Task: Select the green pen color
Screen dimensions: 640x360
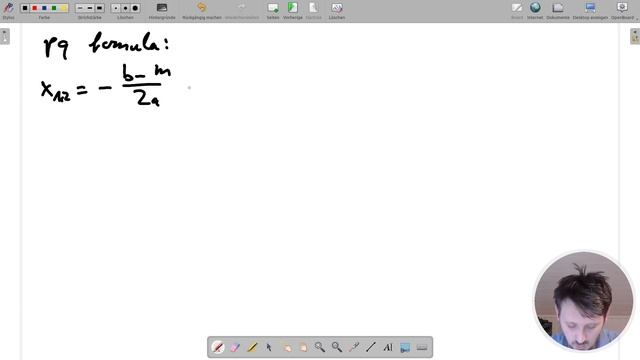Action: pos(54,8)
